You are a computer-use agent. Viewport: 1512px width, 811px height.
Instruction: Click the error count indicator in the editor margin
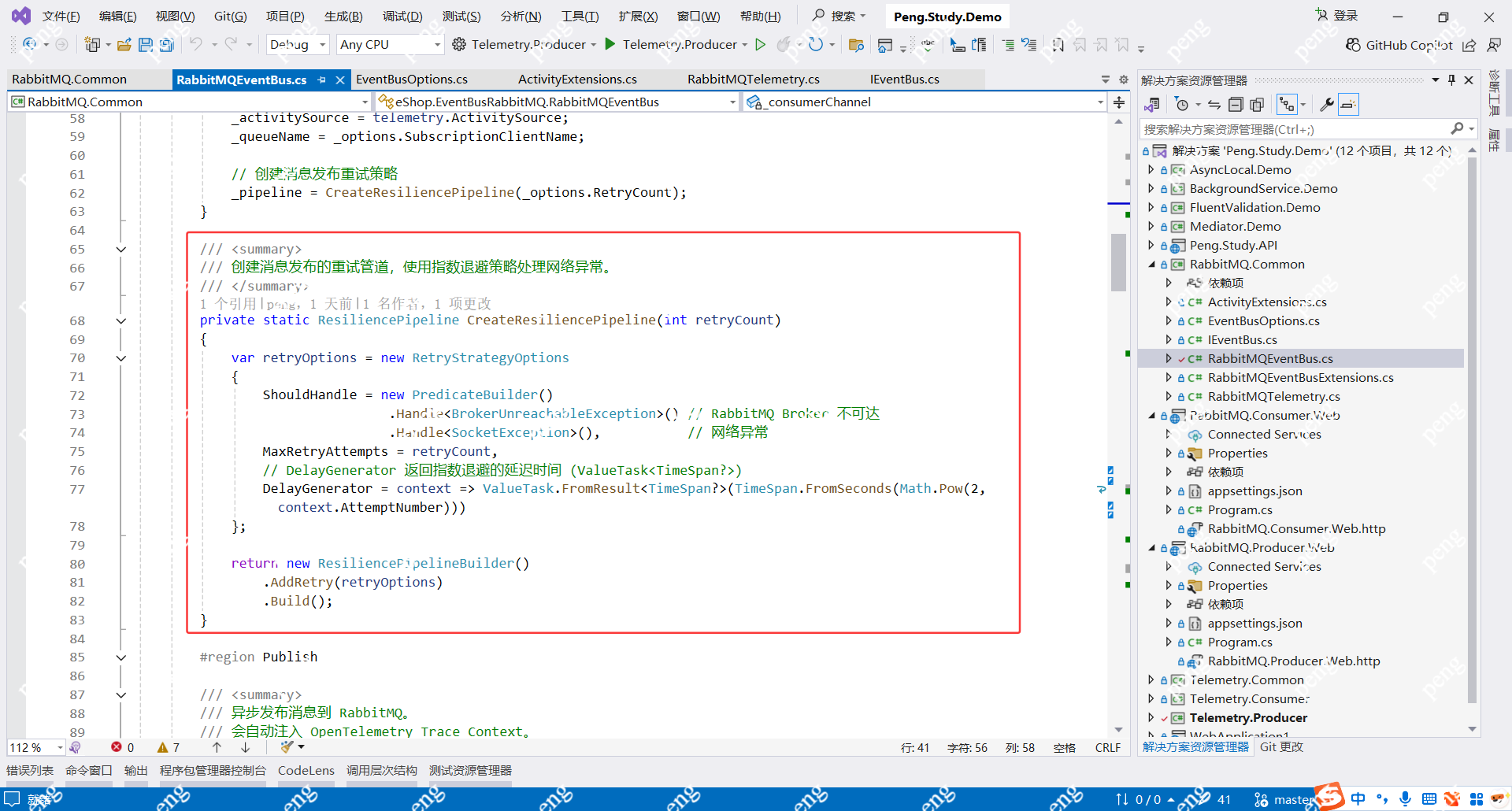click(x=123, y=747)
